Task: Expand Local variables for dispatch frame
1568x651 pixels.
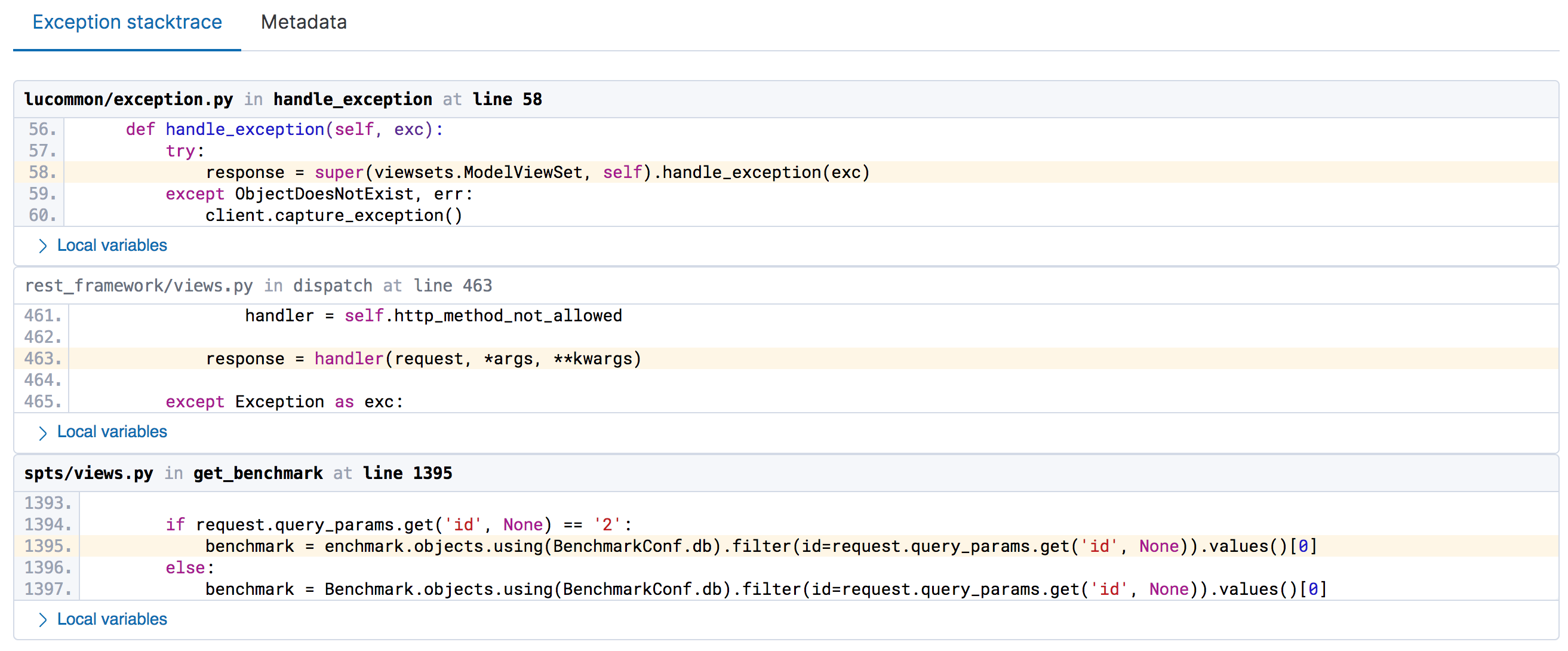Action: 112,432
